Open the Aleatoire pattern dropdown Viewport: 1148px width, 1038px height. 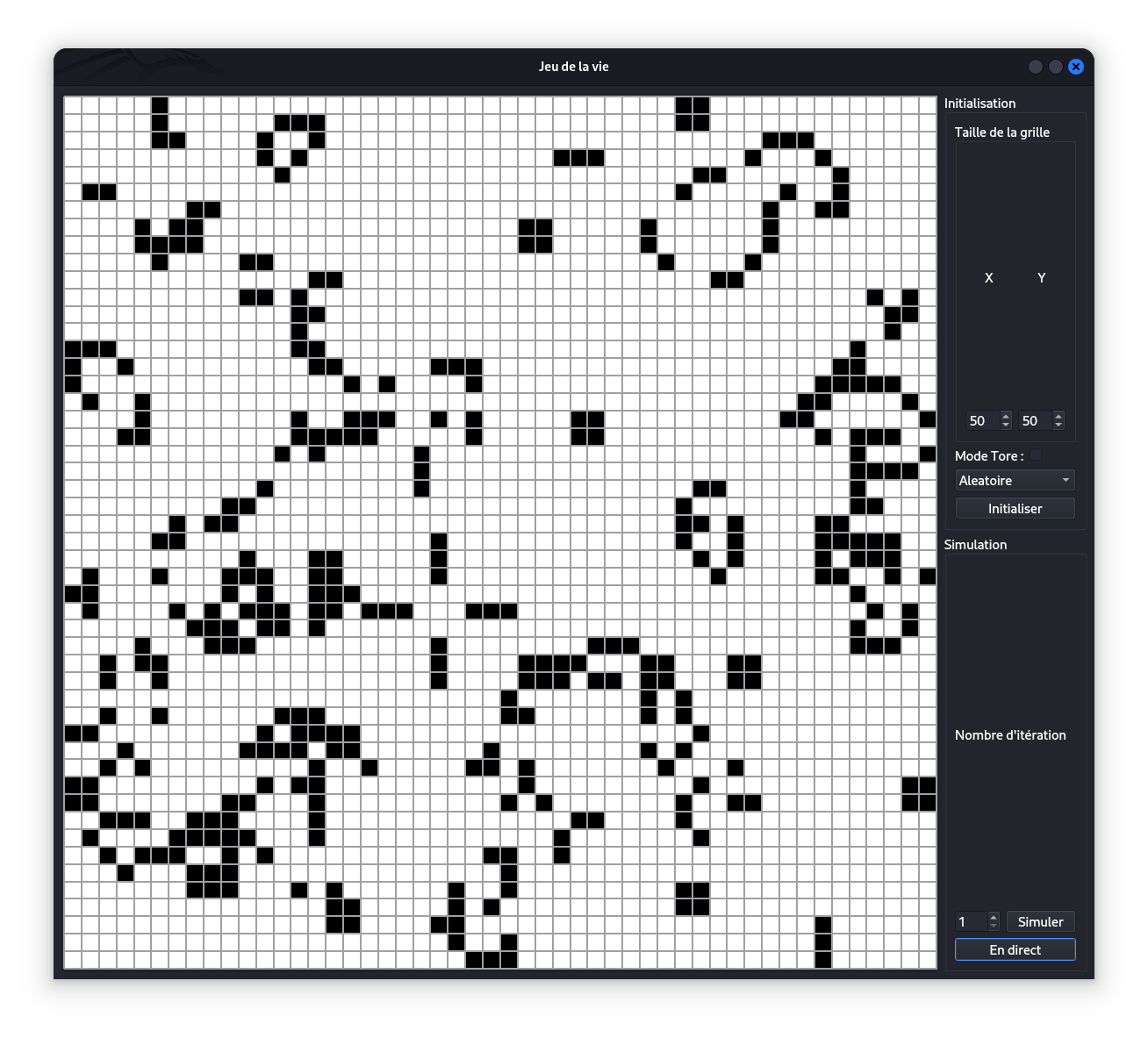tap(1015, 480)
